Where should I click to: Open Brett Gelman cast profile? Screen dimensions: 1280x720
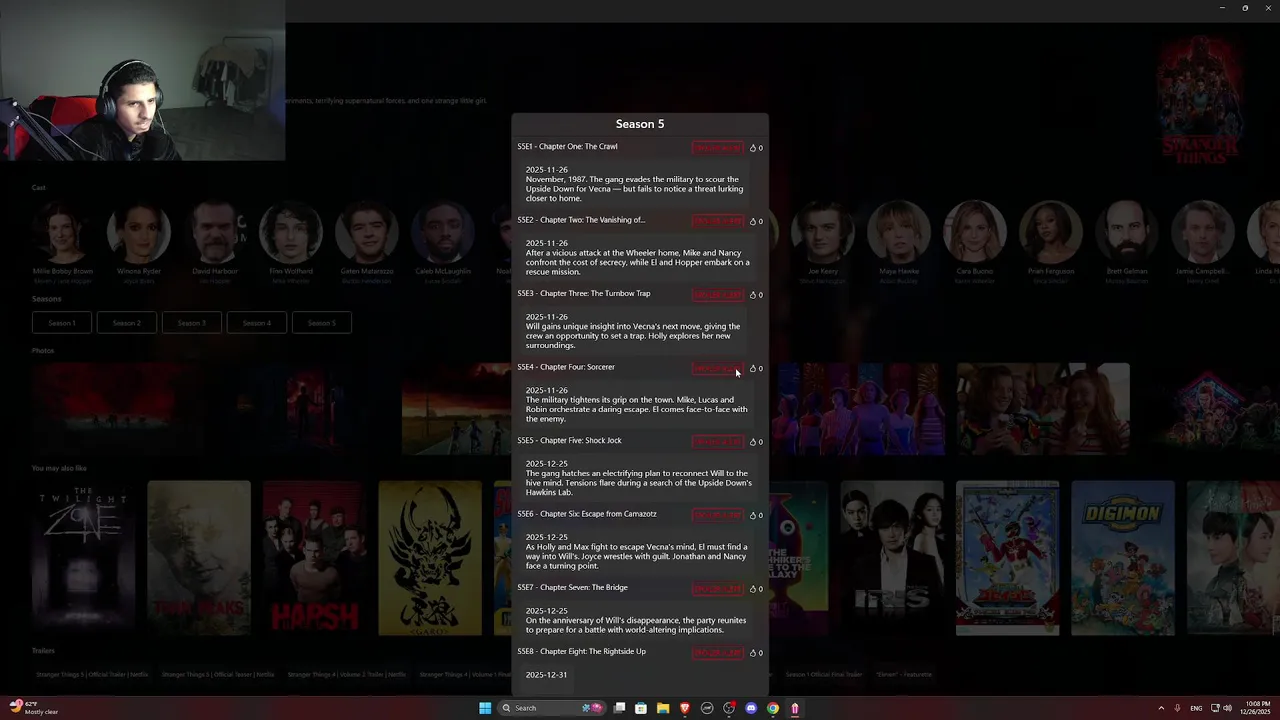(x=1127, y=233)
